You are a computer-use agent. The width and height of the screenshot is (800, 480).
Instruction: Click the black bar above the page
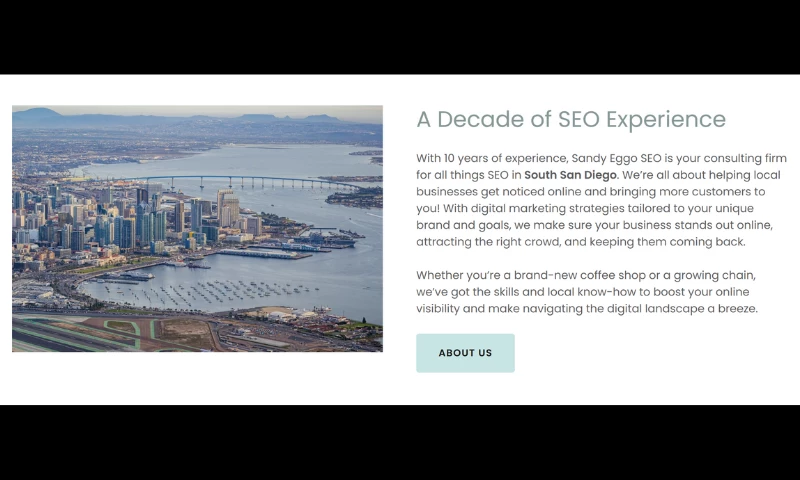pos(400,37)
